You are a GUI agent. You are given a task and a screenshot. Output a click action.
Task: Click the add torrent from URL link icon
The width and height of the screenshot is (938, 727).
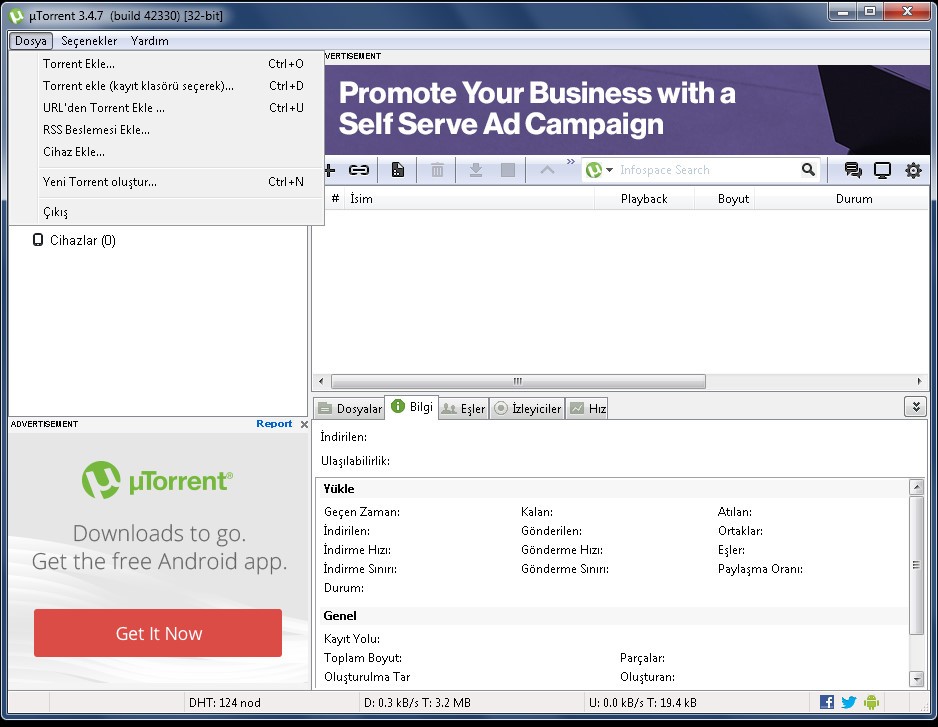tap(359, 171)
